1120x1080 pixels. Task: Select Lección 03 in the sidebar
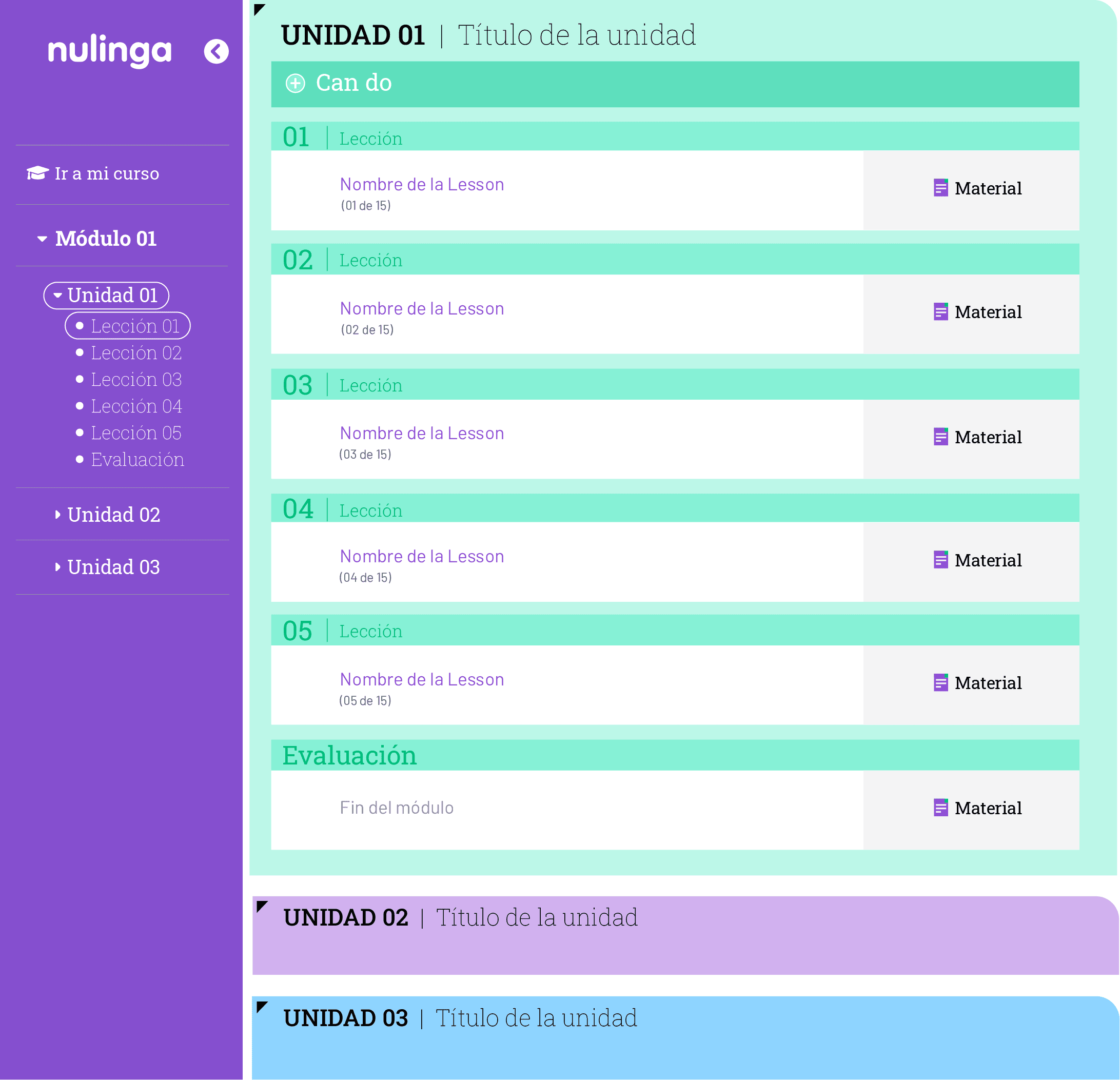129,380
